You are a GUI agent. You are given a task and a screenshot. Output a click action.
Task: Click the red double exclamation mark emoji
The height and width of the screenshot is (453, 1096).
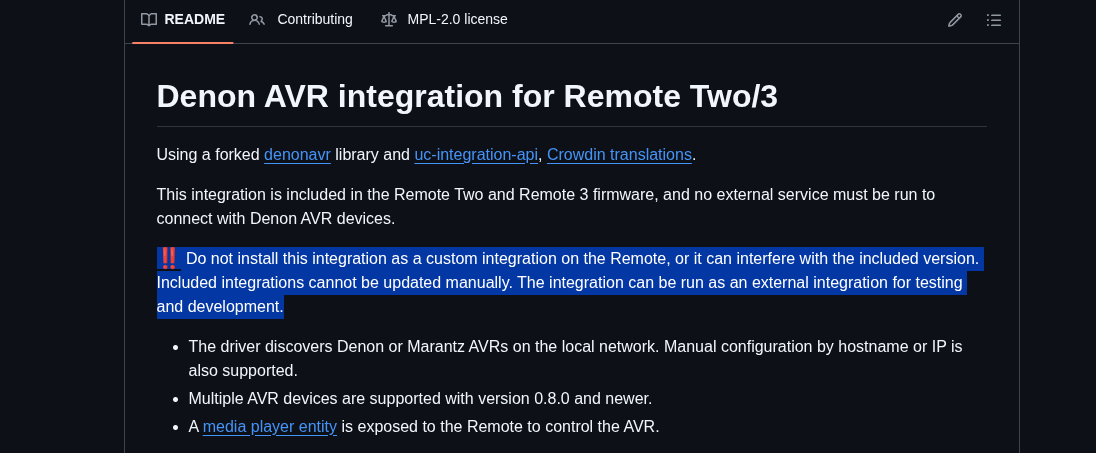click(x=168, y=258)
